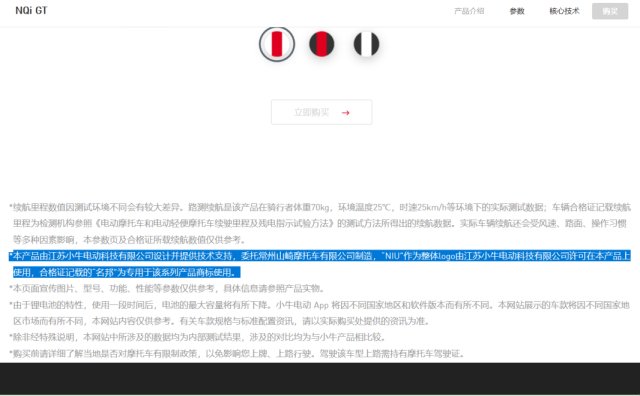The height and width of the screenshot is (396, 640).
Task: Click the footnote starting 由于锂电池的特性
Action: 320,313
